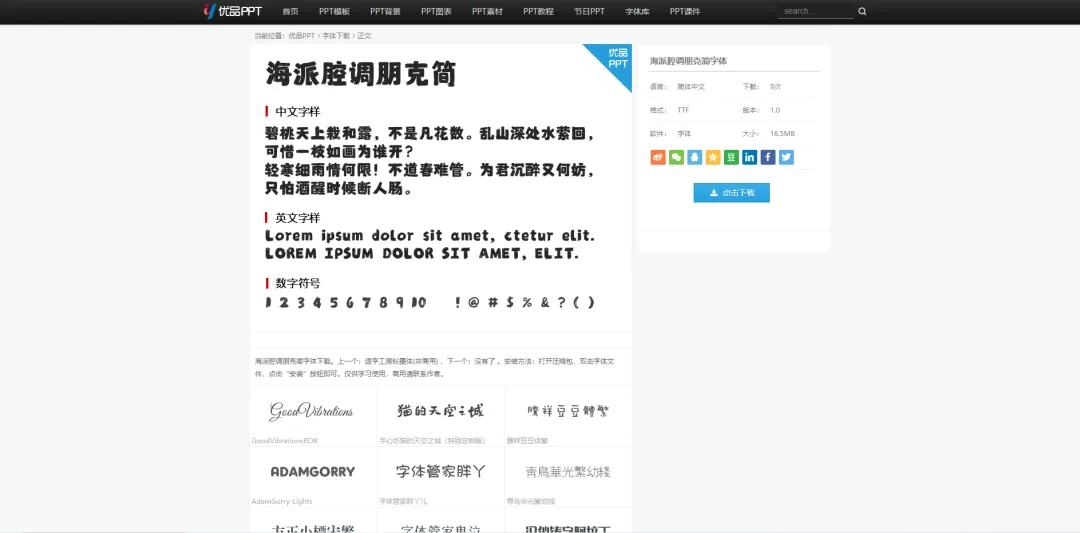This screenshot has width=1080, height=533.
Task: Open previous font link 造字工房粉墨体
Action: click(402, 361)
